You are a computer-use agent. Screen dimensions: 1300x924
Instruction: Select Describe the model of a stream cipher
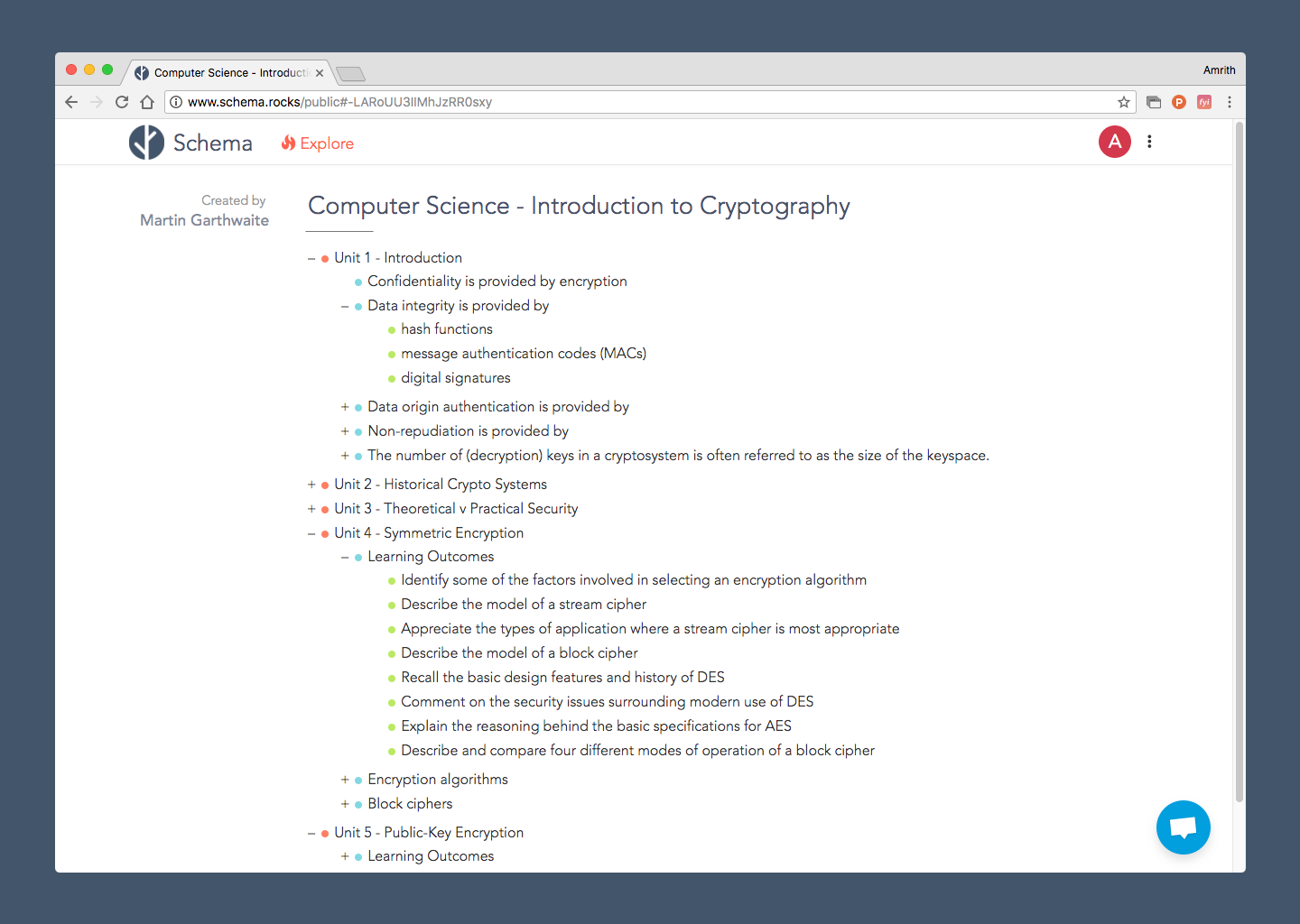(524, 605)
